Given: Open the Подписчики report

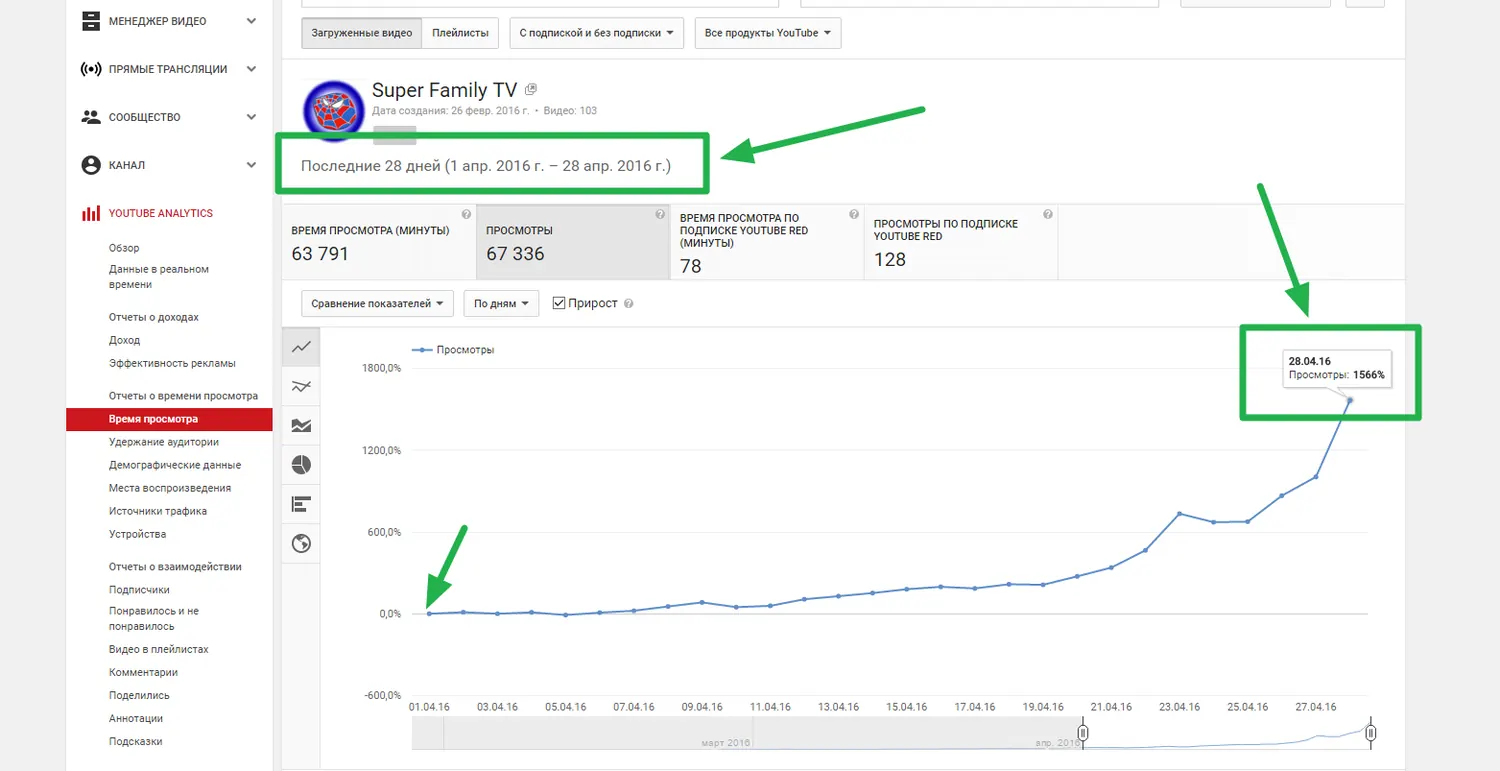Looking at the screenshot, I should pos(139,590).
